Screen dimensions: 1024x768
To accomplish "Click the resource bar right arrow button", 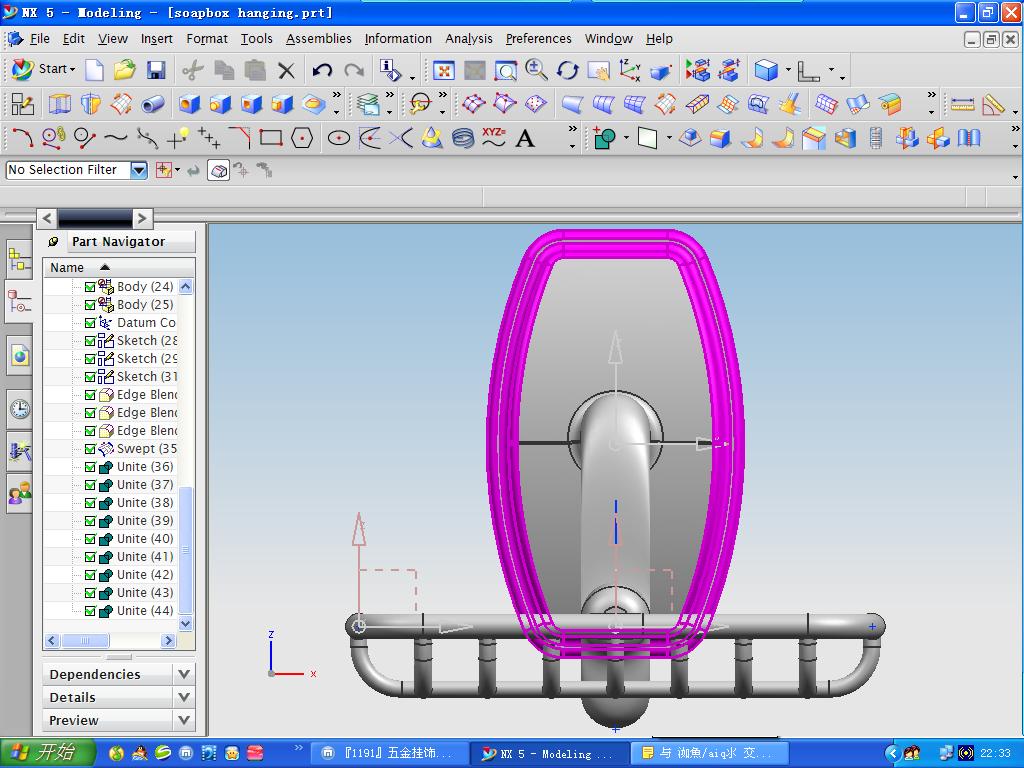I will (x=142, y=218).
